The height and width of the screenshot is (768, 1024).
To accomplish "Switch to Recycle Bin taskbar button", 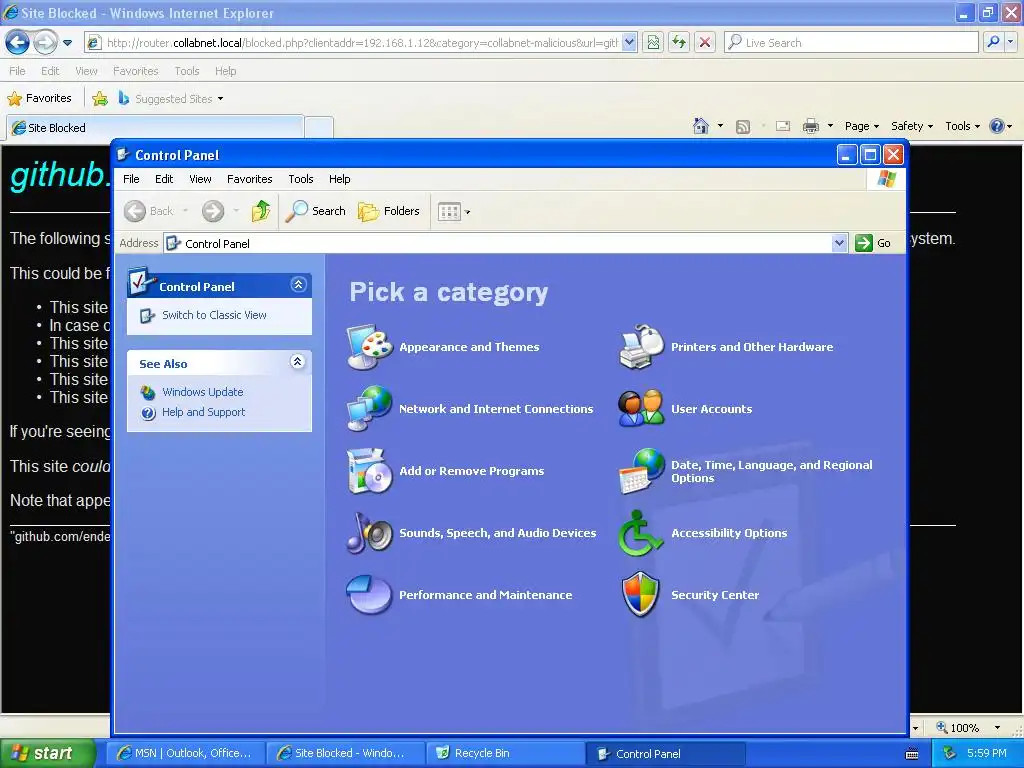I will tap(505, 753).
